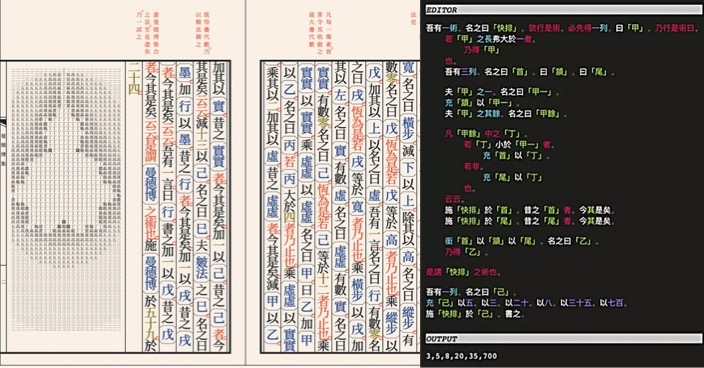The image size is (704, 368).
Task: Click the red 云云 keyword in editor
Action: pyautogui.click(x=454, y=199)
